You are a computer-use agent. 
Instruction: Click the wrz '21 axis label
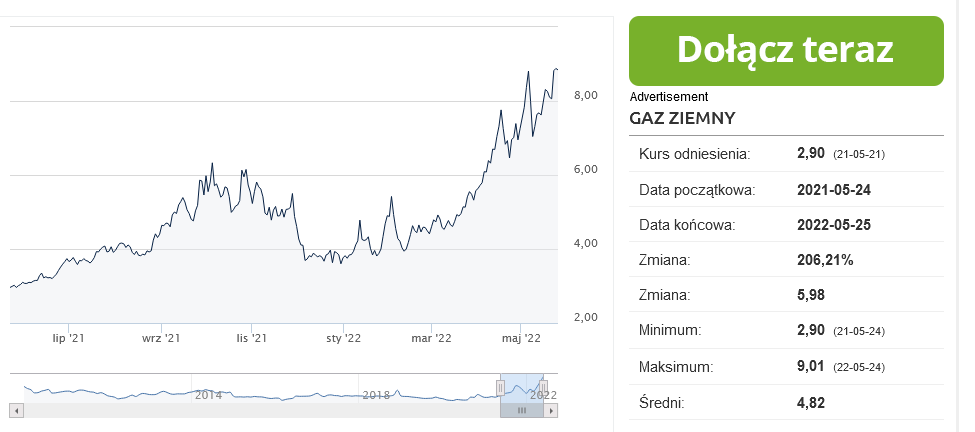click(160, 339)
